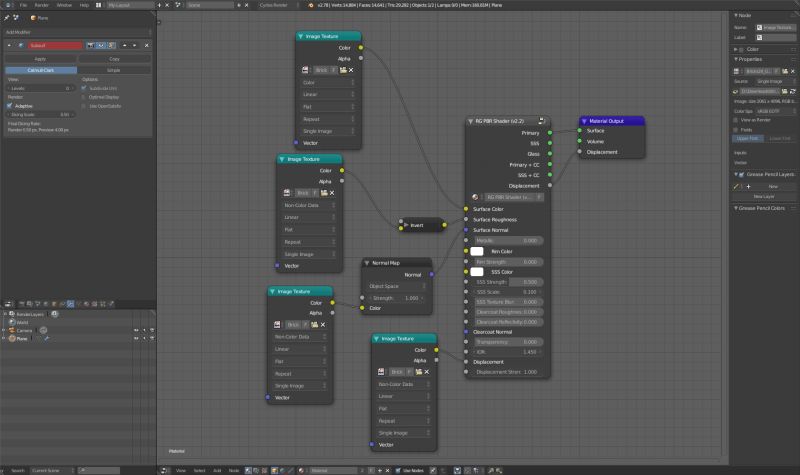800x475 pixels.
Task: Select Simple subdivision type
Action: tap(114, 70)
